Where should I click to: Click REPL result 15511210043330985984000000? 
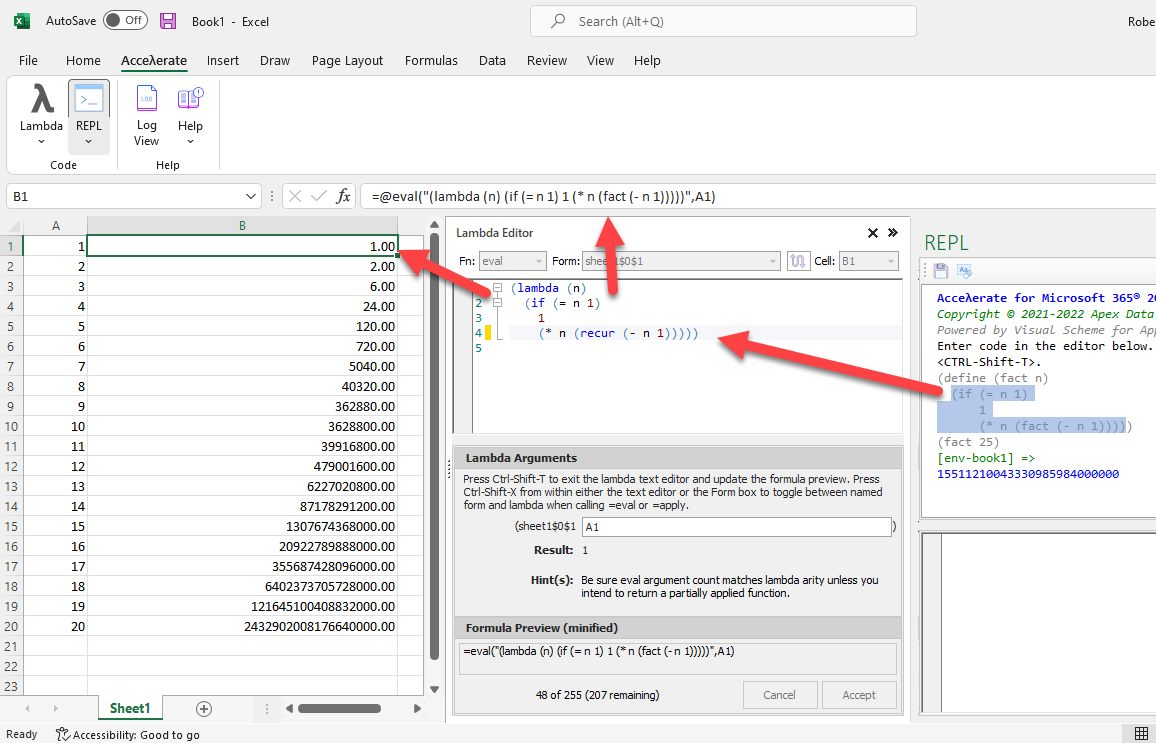[1028, 474]
